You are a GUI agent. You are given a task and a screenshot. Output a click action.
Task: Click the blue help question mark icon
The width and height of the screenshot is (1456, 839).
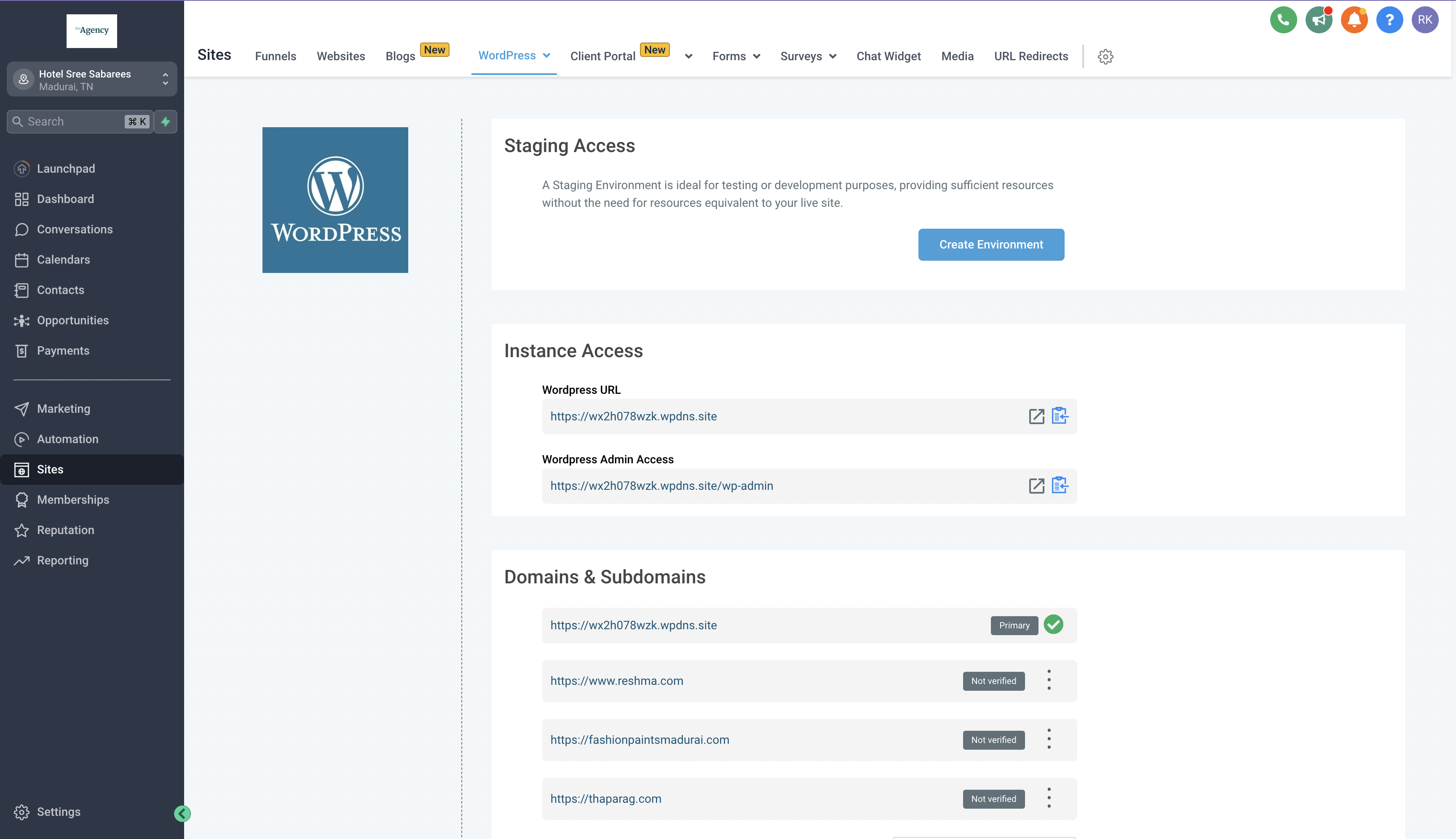pos(1389,20)
